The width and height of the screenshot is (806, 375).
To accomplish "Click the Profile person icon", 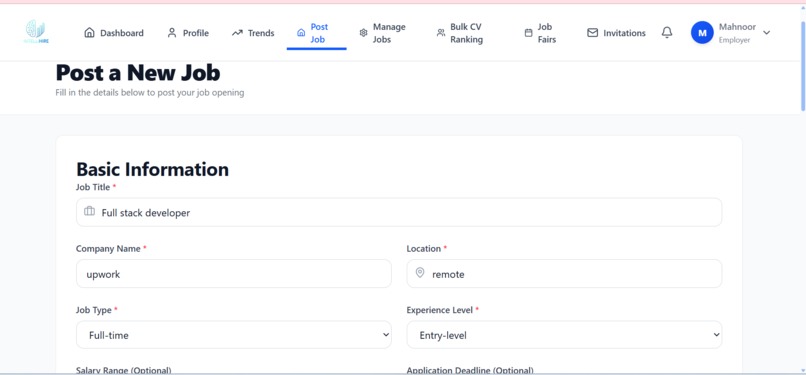I will 172,33.
